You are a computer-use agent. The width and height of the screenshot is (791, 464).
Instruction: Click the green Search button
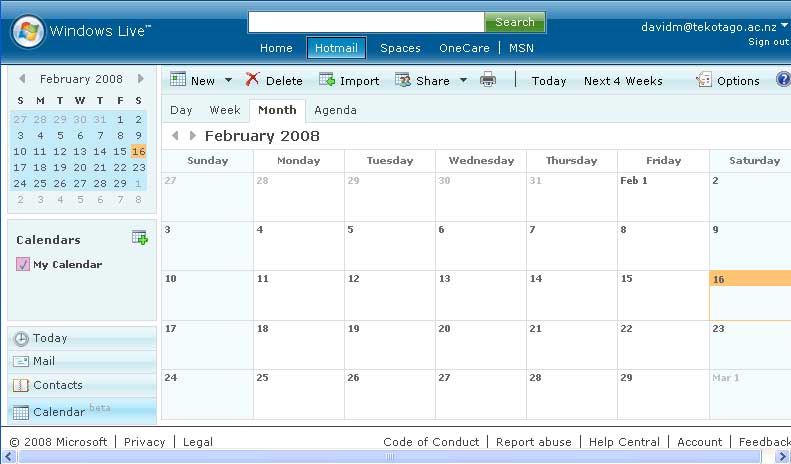[515, 22]
